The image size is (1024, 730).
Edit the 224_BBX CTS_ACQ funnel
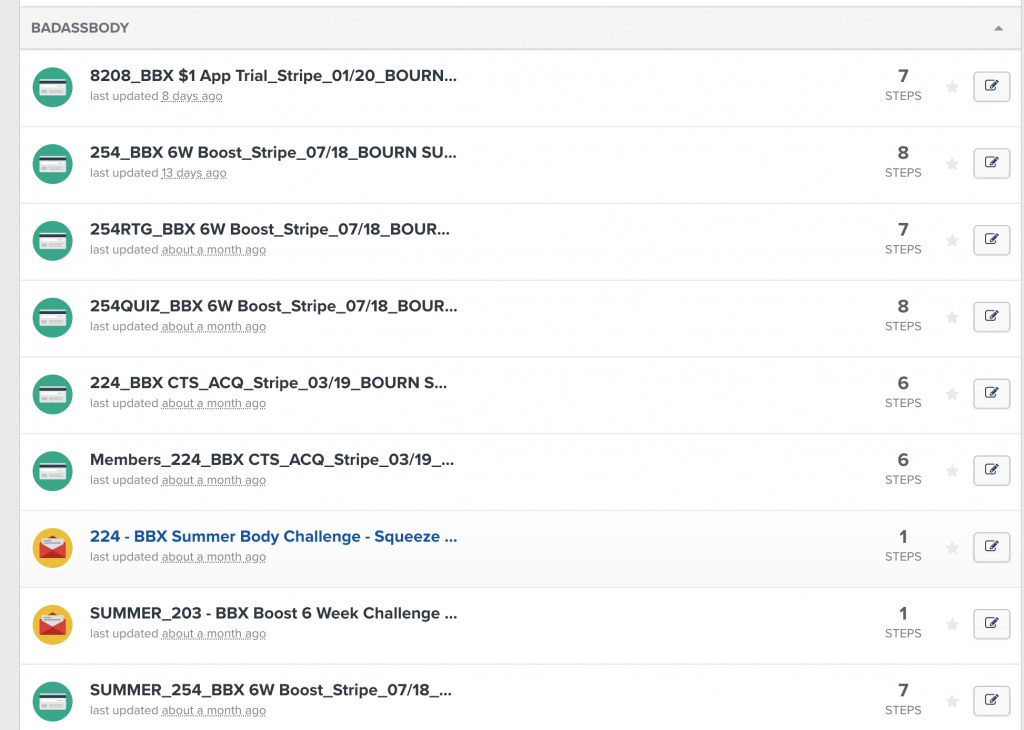point(991,394)
